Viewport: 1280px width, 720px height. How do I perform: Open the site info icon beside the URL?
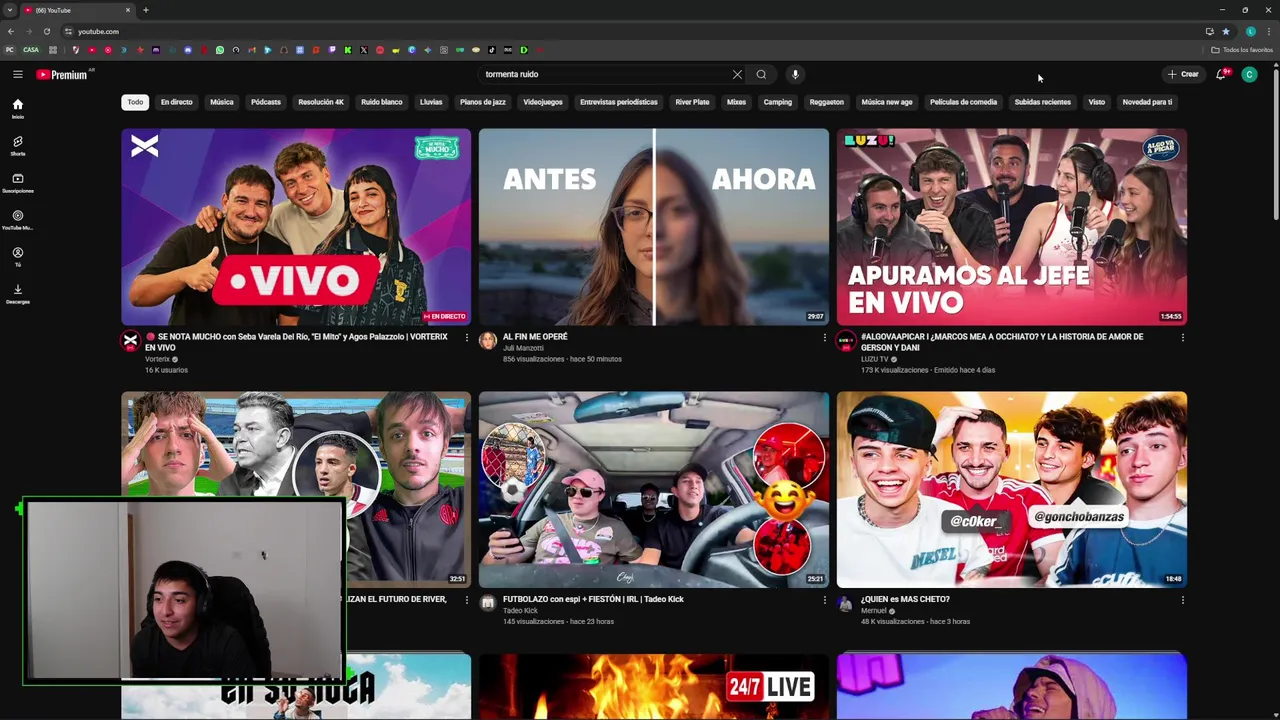pyautogui.click(x=68, y=31)
